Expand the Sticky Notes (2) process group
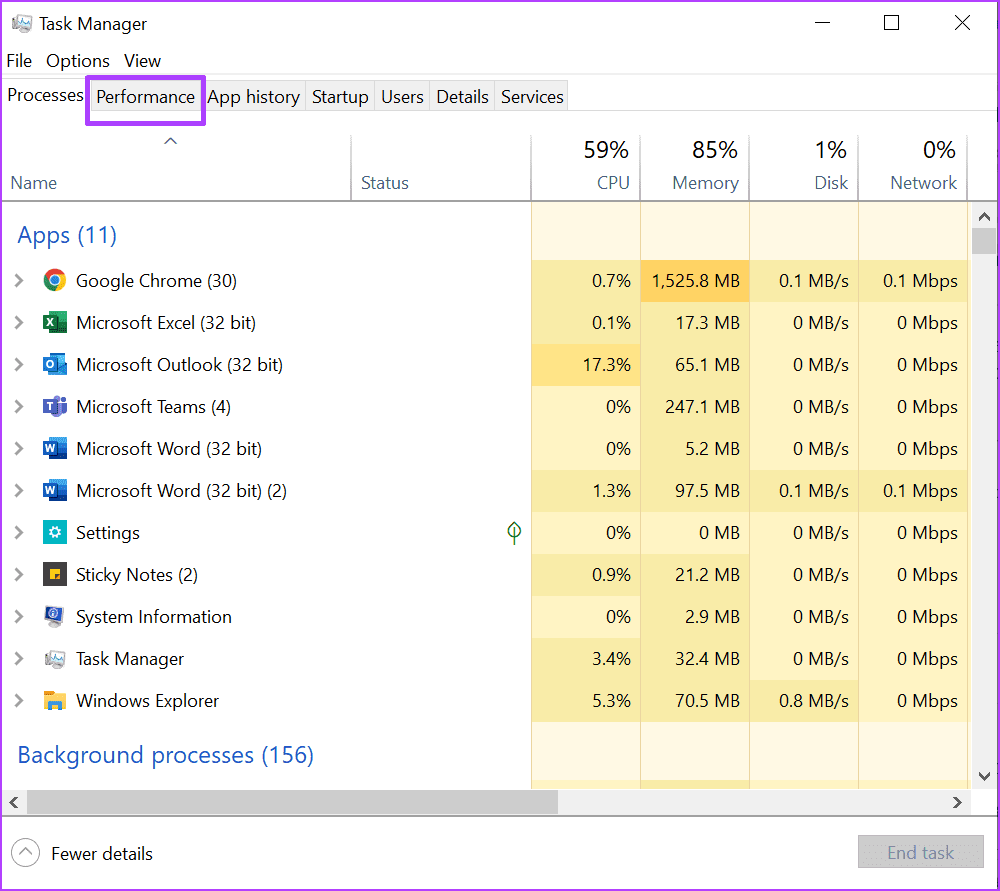1000x891 pixels. (x=19, y=575)
